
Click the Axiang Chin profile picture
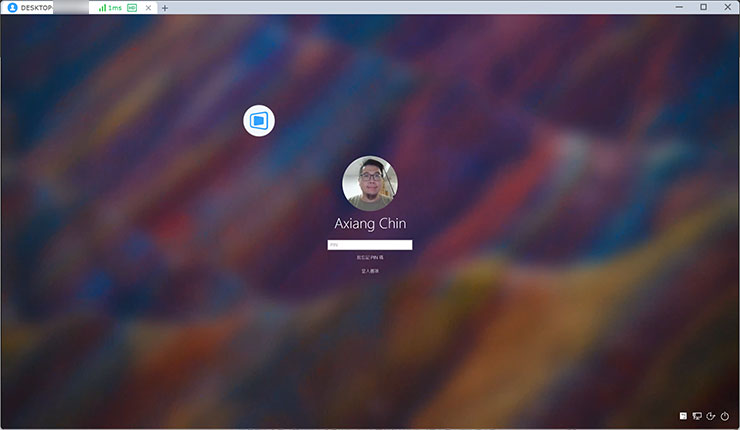369,183
